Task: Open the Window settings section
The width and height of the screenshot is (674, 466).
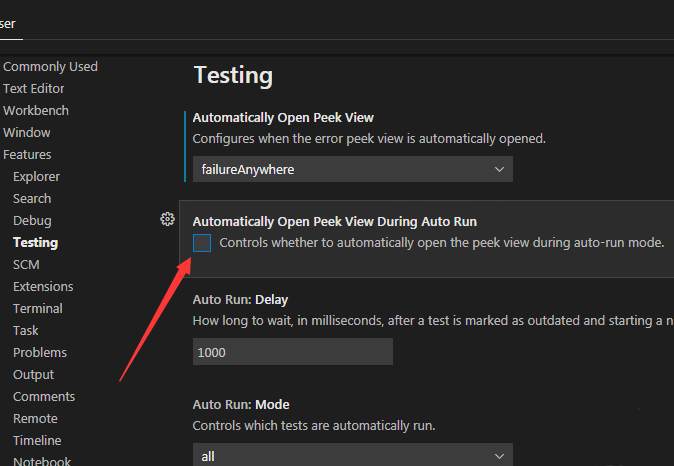Action: coord(27,133)
